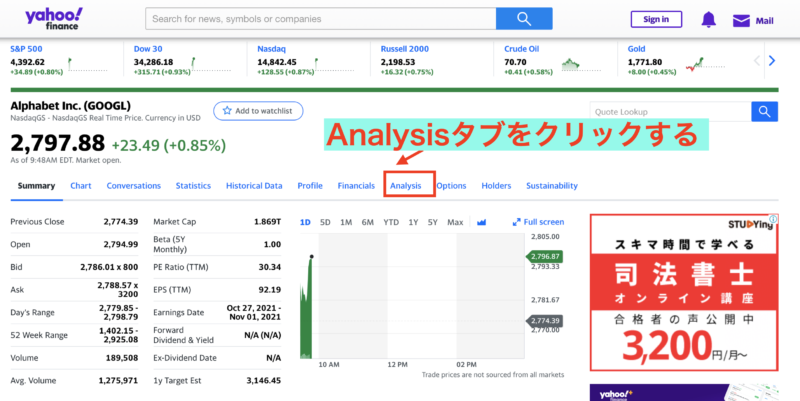Image resolution: width=800 pixels, height=401 pixels.
Task: Open chart type indicator icon
Action: [481, 222]
